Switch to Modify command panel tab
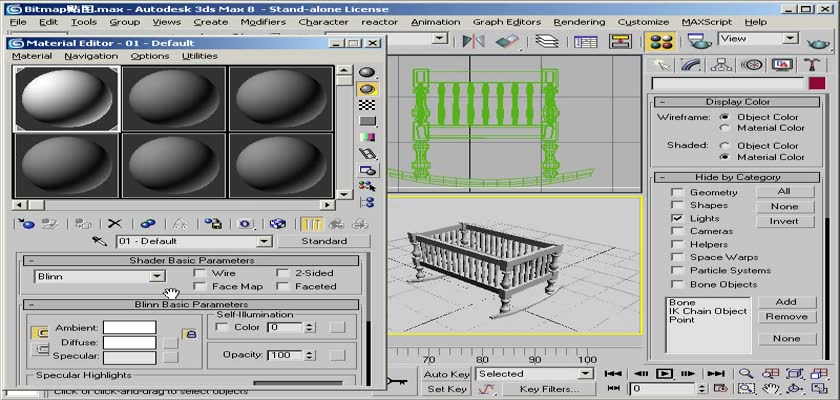 coord(691,65)
